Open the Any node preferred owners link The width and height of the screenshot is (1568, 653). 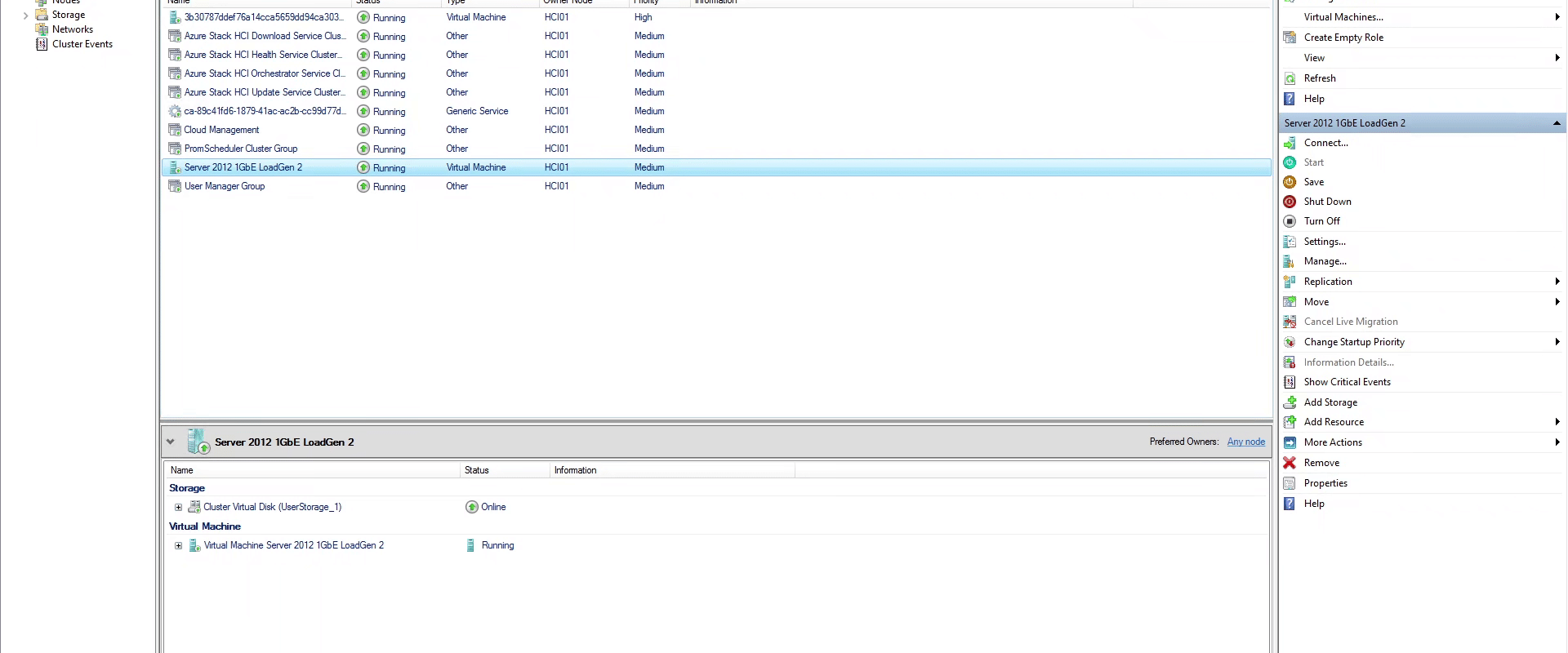(x=1245, y=442)
